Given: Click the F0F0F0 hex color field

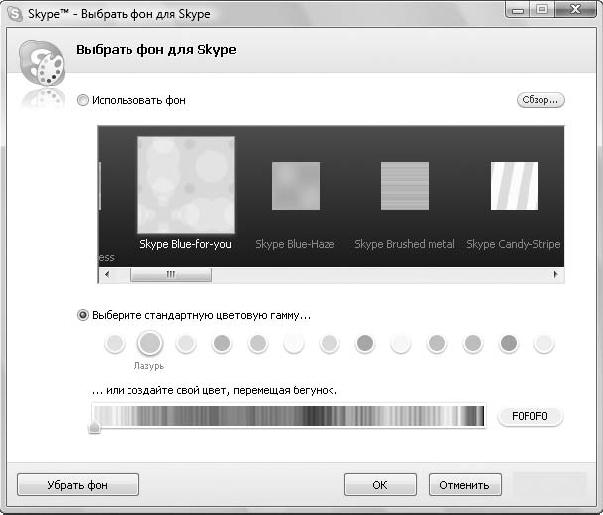Looking at the screenshot, I should pos(530,416).
